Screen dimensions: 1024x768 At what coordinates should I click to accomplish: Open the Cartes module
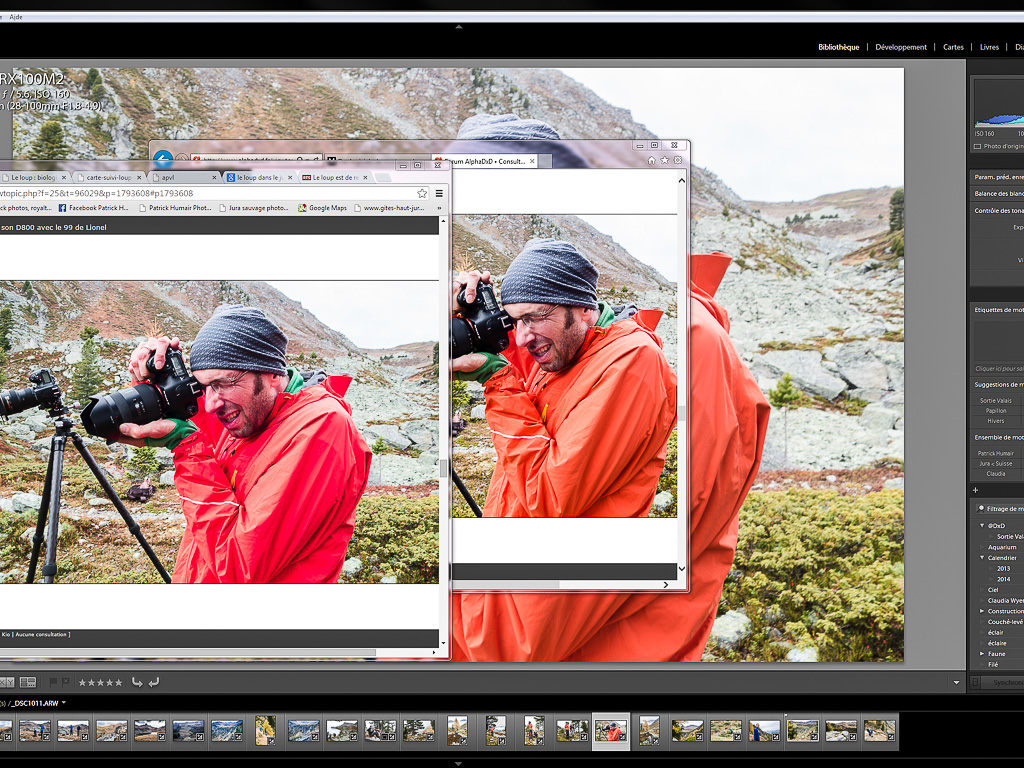pyautogui.click(x=953, y=47)
